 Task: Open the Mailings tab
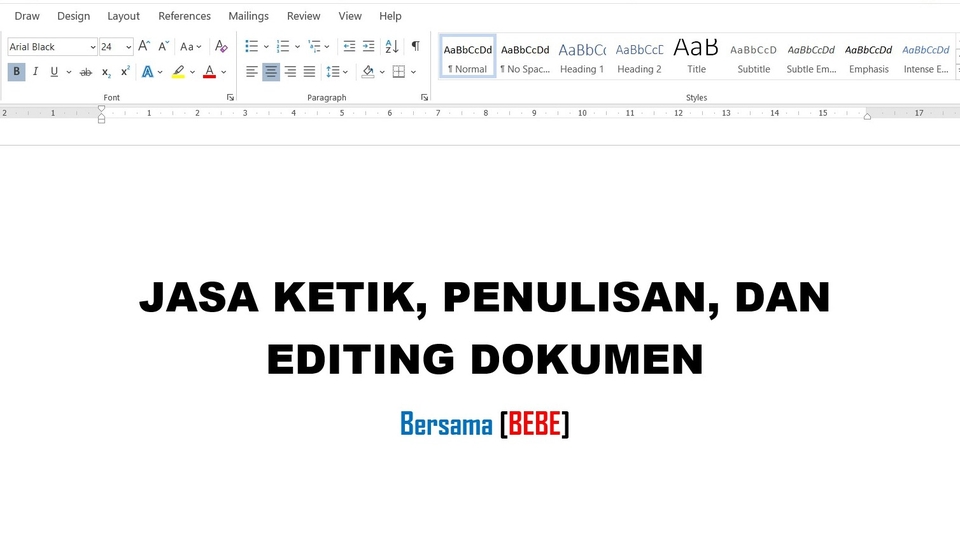click(x=249, y=16)
